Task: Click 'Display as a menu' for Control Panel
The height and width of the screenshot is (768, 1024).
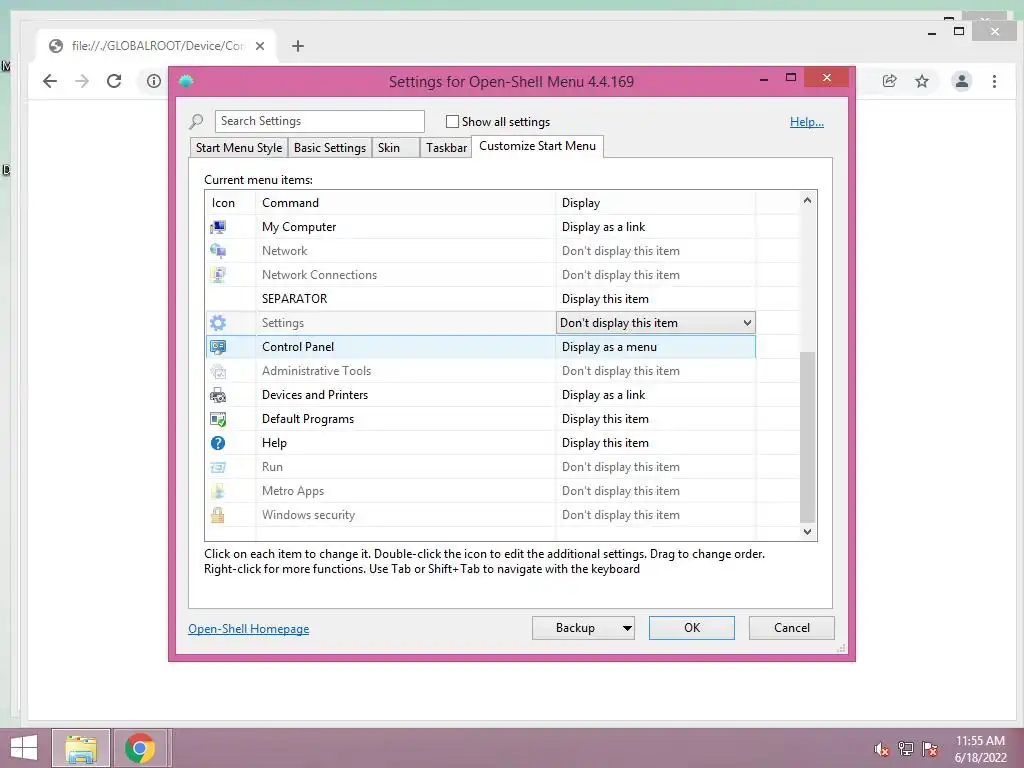Action: coord(609,347)
